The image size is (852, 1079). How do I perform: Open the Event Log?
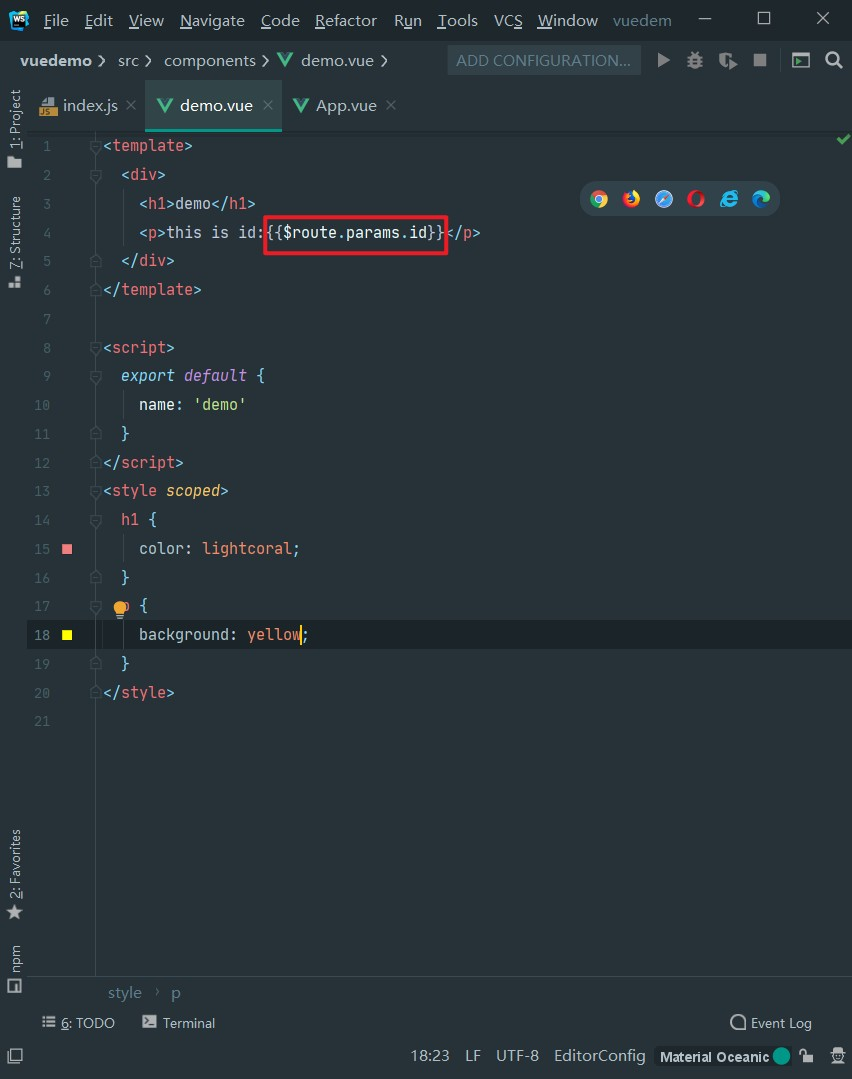771,1023
